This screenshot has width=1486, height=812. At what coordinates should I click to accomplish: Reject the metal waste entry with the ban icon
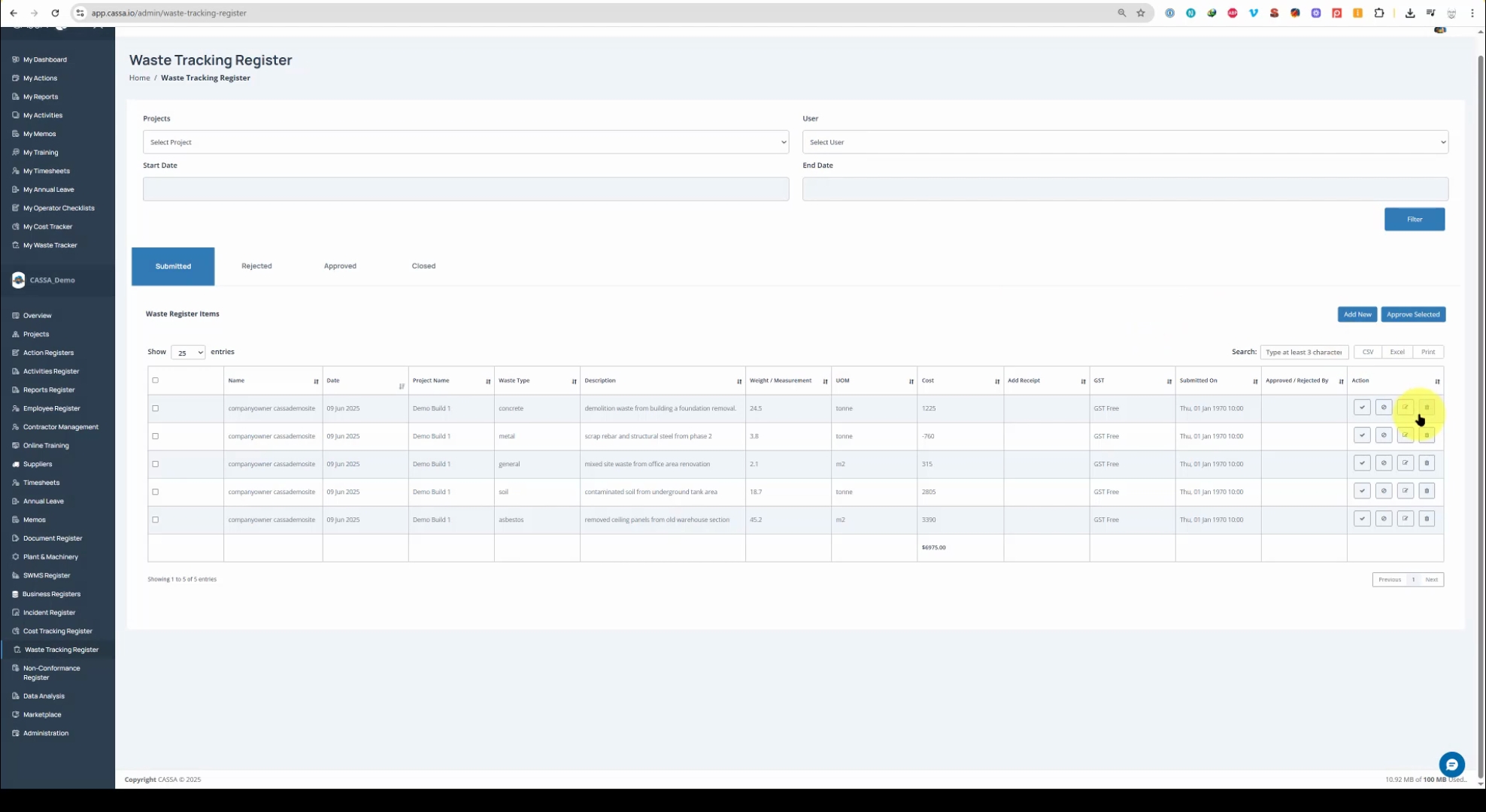click(x=1384, y=435)
